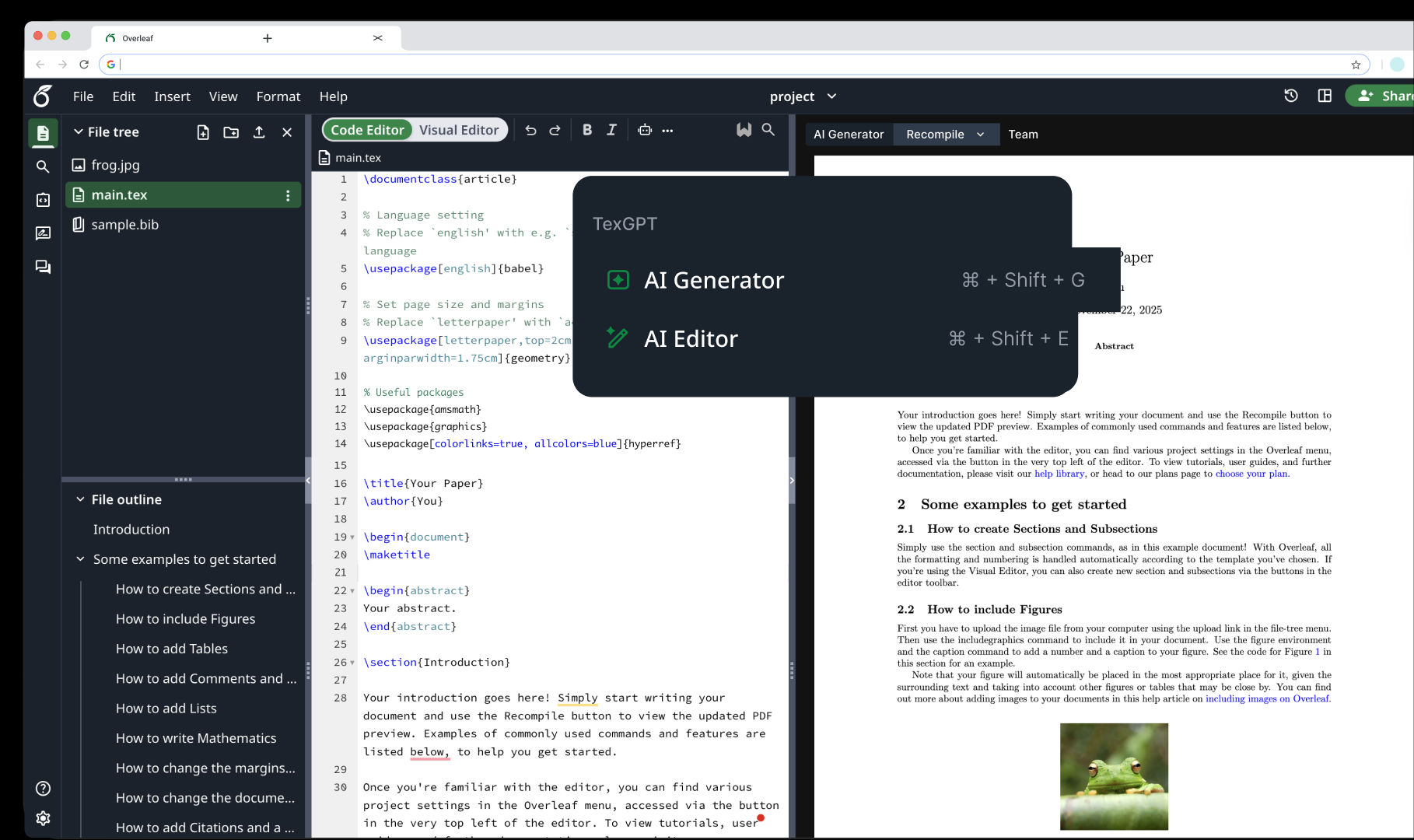Click the Writefull toolbar icon
The width and height of the screenshot is (1414, 840).
(x=744, y=130)
